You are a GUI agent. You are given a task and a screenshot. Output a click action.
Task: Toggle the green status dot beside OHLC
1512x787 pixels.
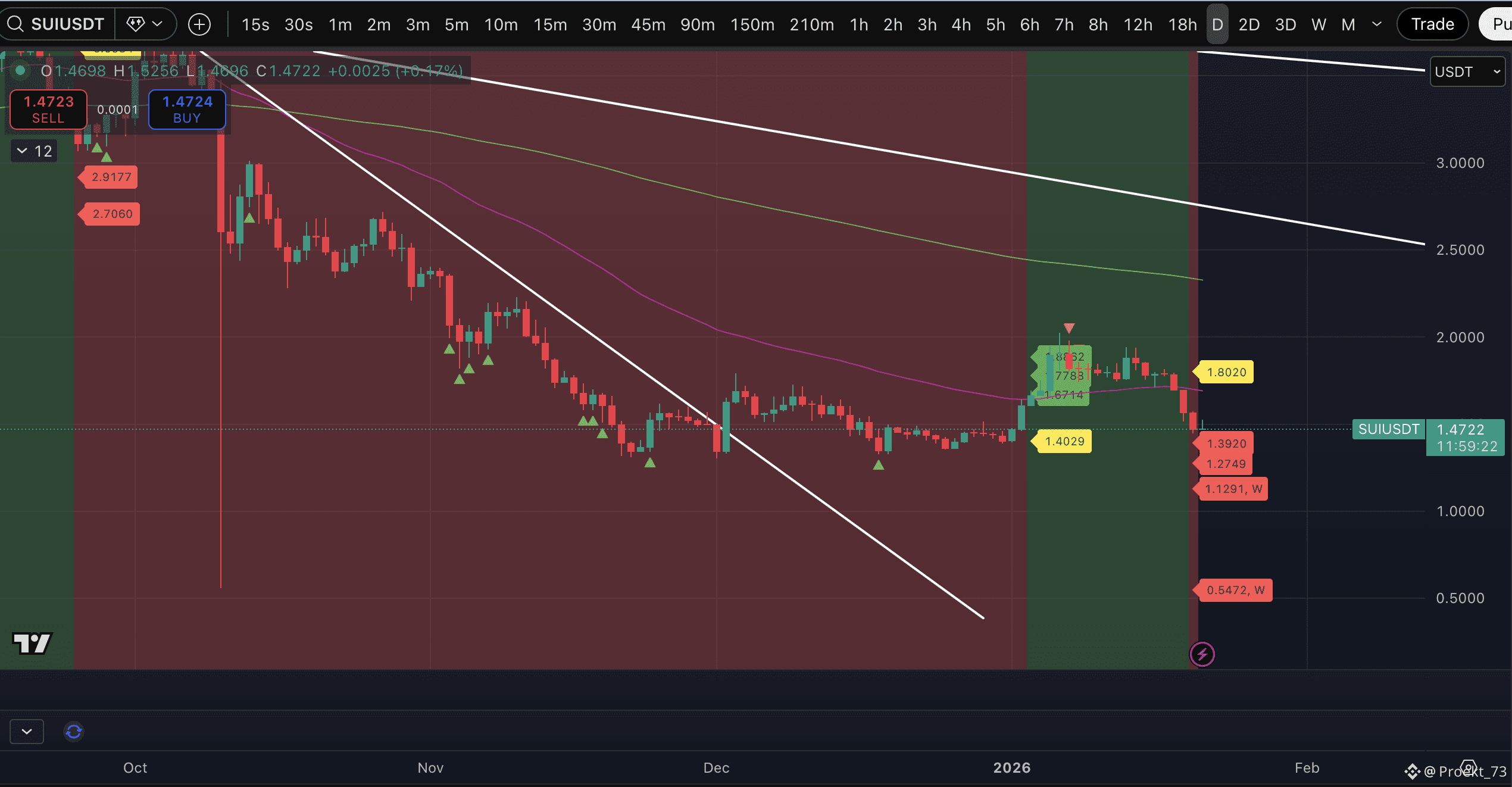[x=20, y=71]
